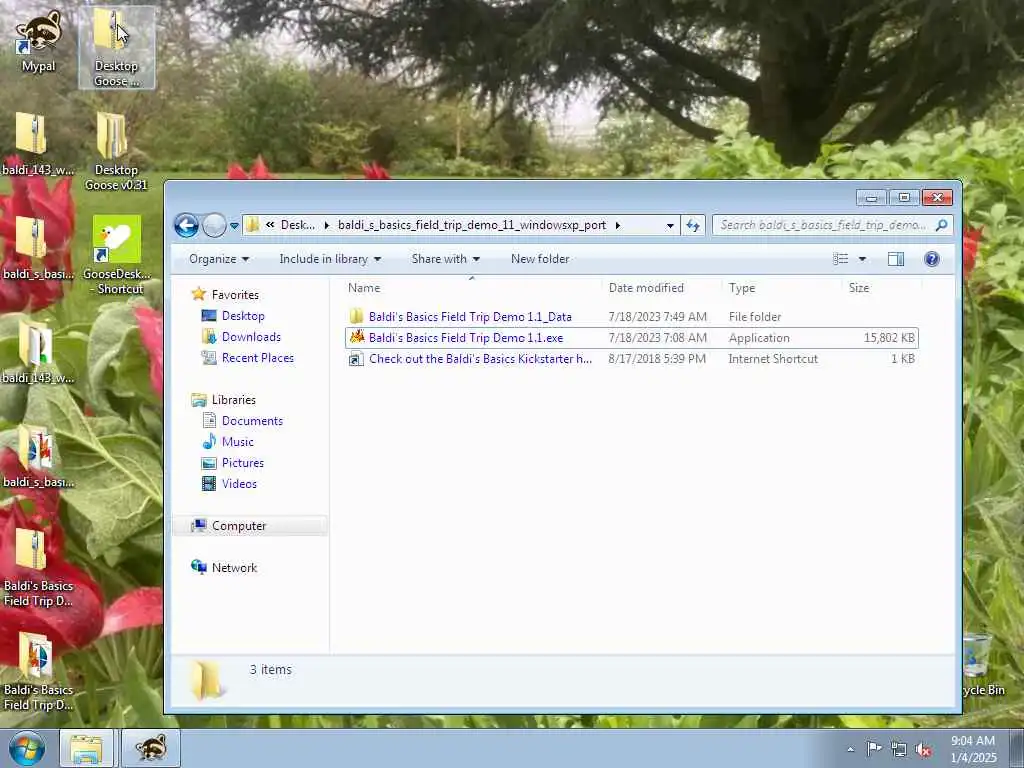
Task: Click the network tray icon
Action: click(x=899, y=749)
